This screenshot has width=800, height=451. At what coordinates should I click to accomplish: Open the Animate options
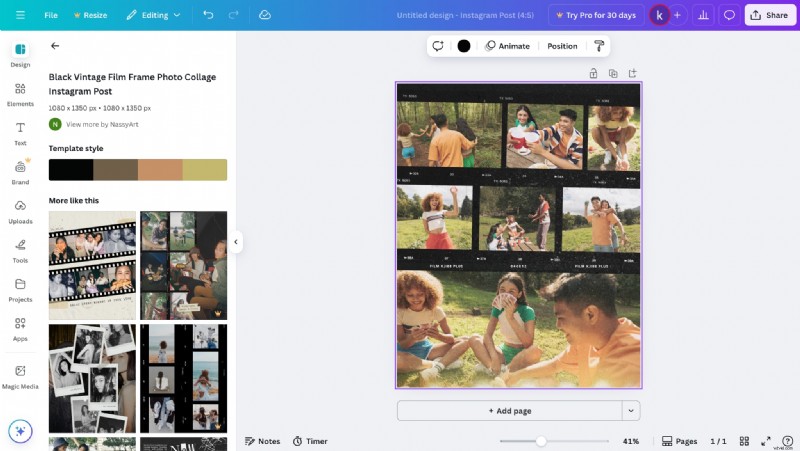(x=508, y=46)
